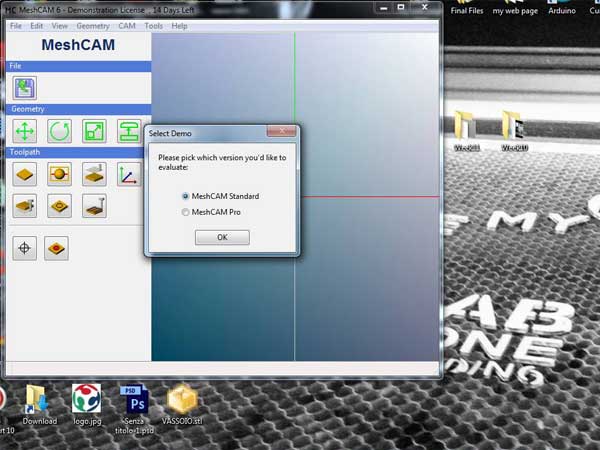Click the Define Stock toolpath icon
600x450 pixels.
pyautogui.click(x=24, y=174)
